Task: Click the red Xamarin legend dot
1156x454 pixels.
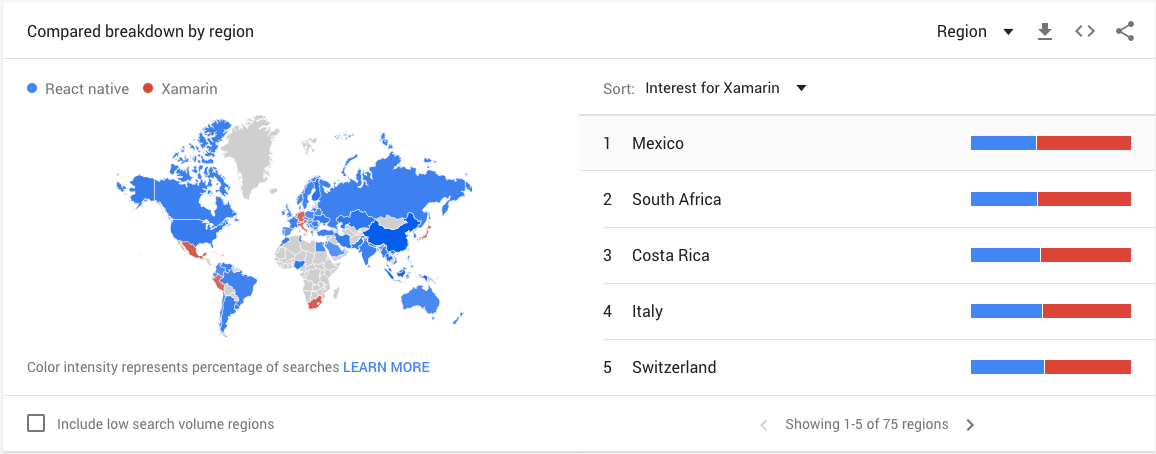Action: pos(147,89)
